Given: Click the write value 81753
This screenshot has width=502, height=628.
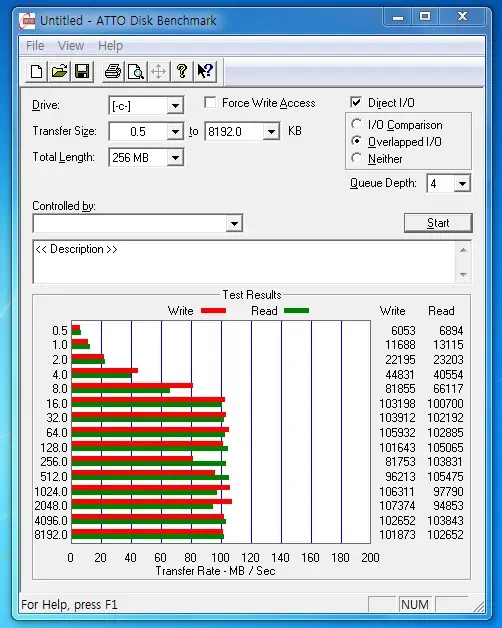Looking at the screenshot, I should click(400, 462).
